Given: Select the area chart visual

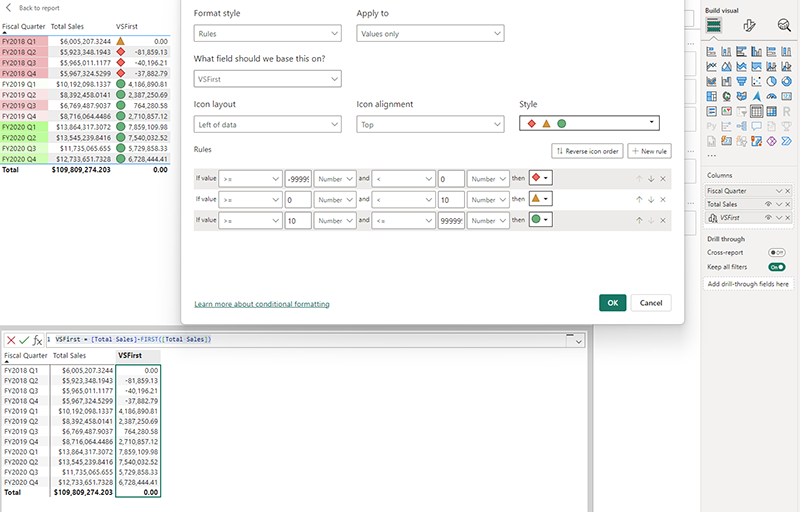Looking at the screenshot, I should (727, 66).
